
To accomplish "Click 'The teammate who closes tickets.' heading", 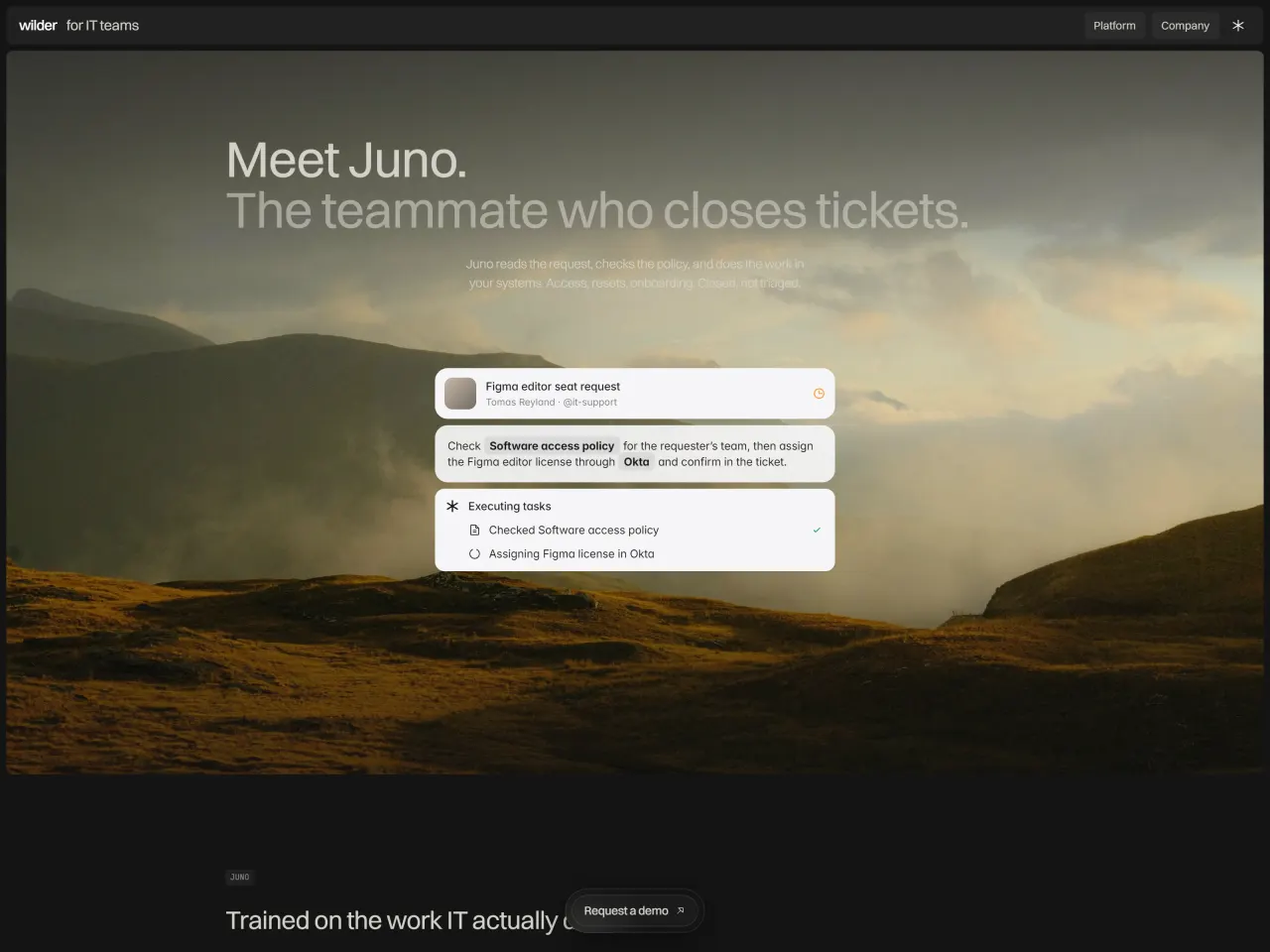I will point(597,211).
